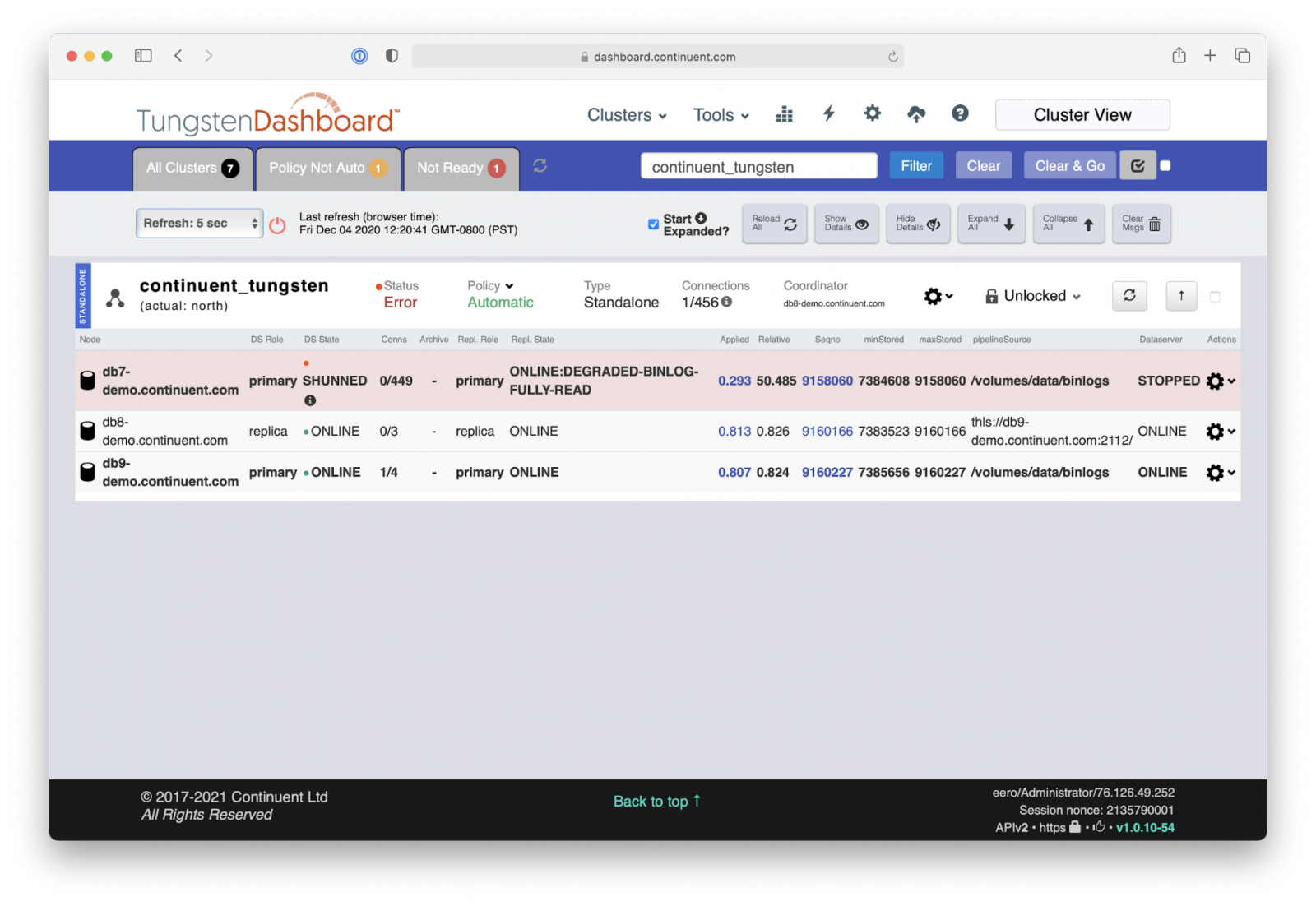
Task: Toggle the Start Expanded checkbox
Action: (653, 224)
